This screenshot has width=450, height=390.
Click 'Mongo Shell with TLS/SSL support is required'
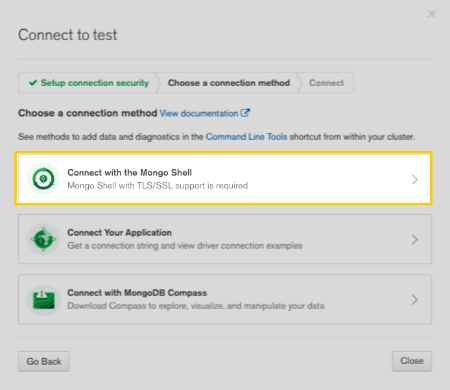158,186
